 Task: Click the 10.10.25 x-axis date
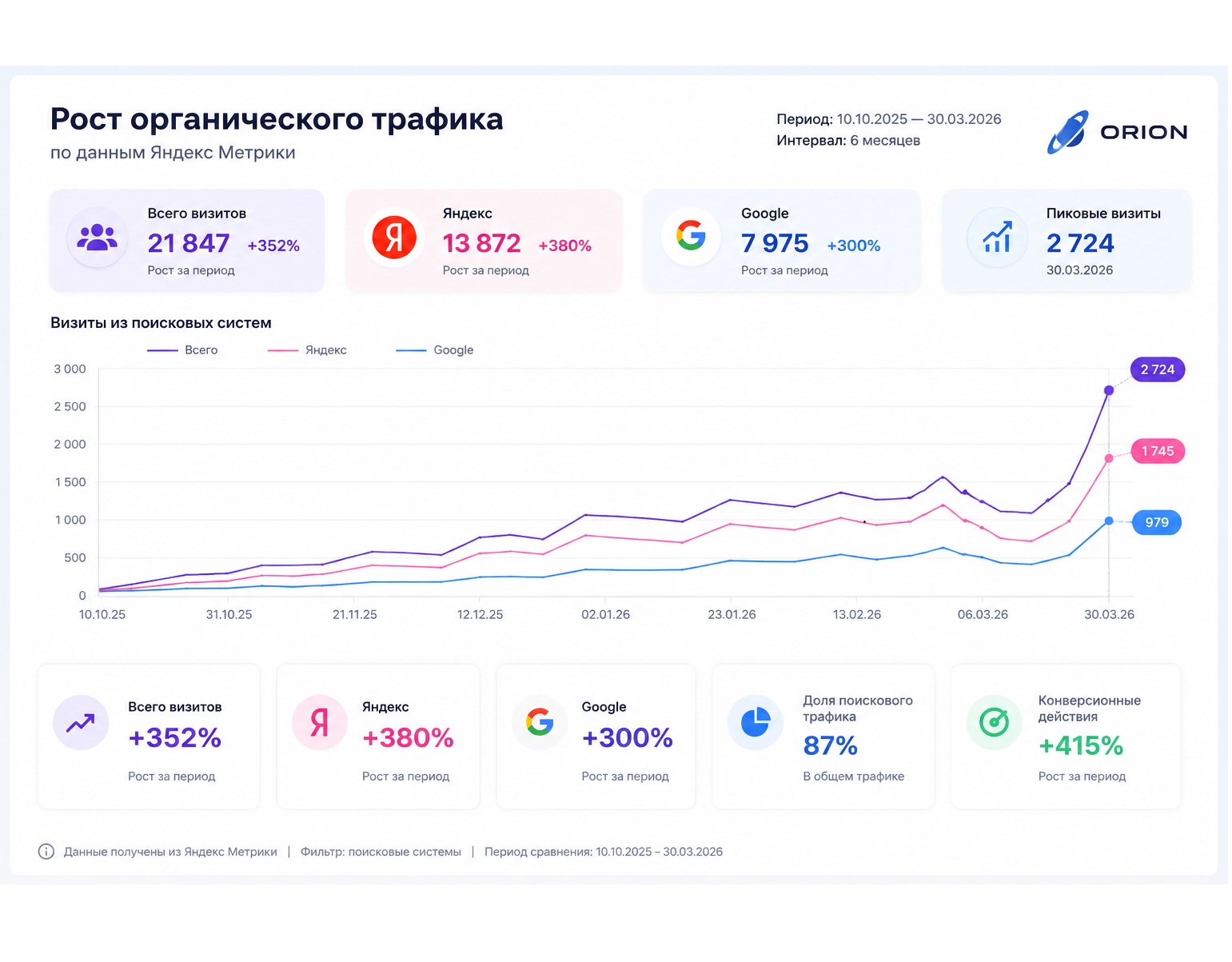point(102,615)
